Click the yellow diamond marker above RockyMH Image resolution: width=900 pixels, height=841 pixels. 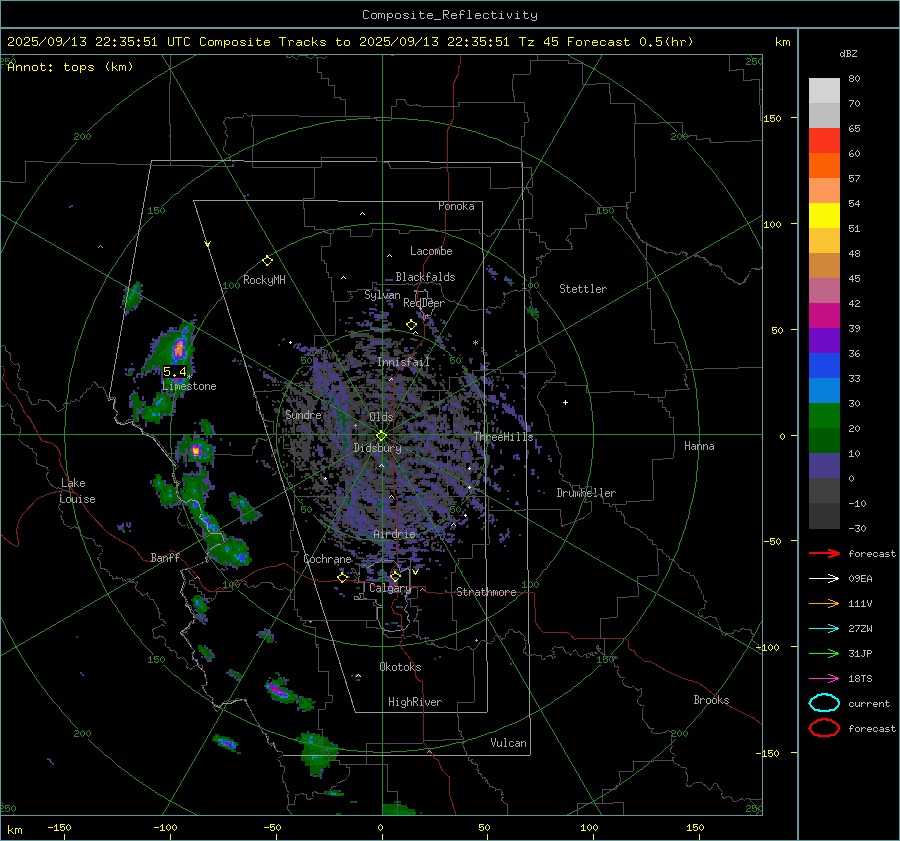coord(267,261)
